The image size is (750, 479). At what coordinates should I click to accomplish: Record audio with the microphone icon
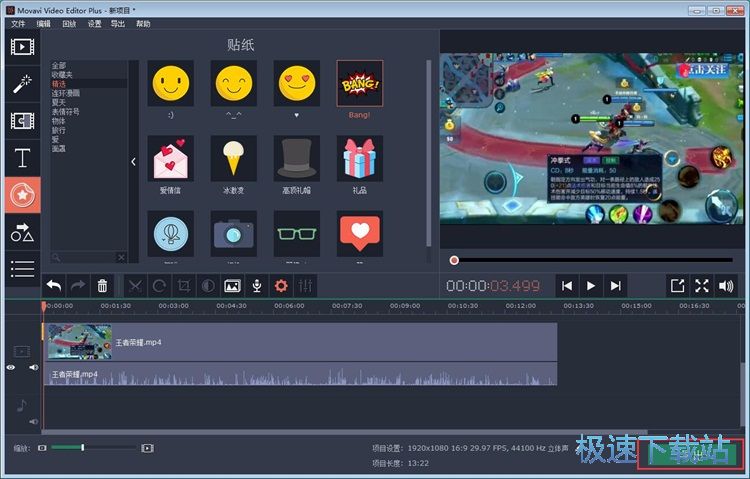[257, 286]
